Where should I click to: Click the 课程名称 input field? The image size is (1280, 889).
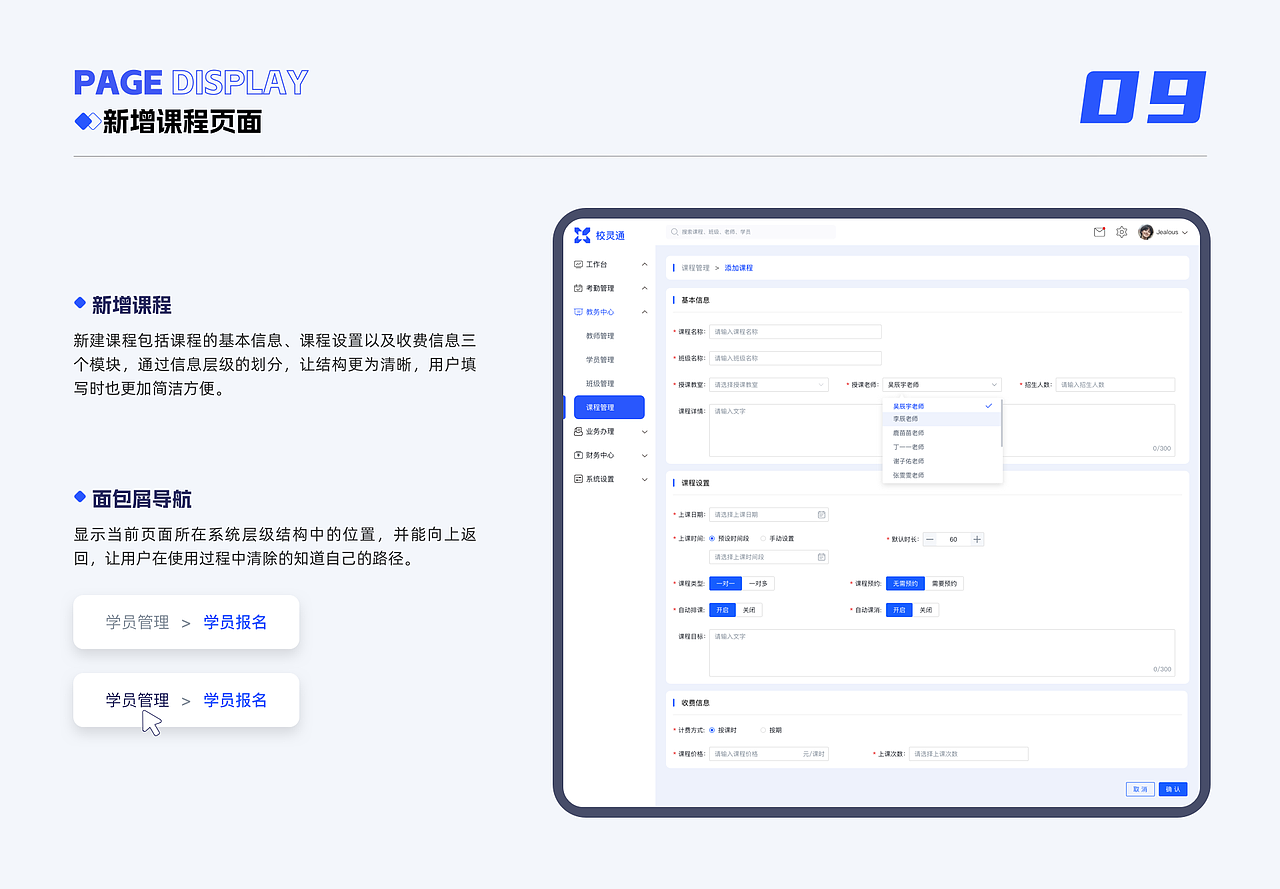(795, 331)
